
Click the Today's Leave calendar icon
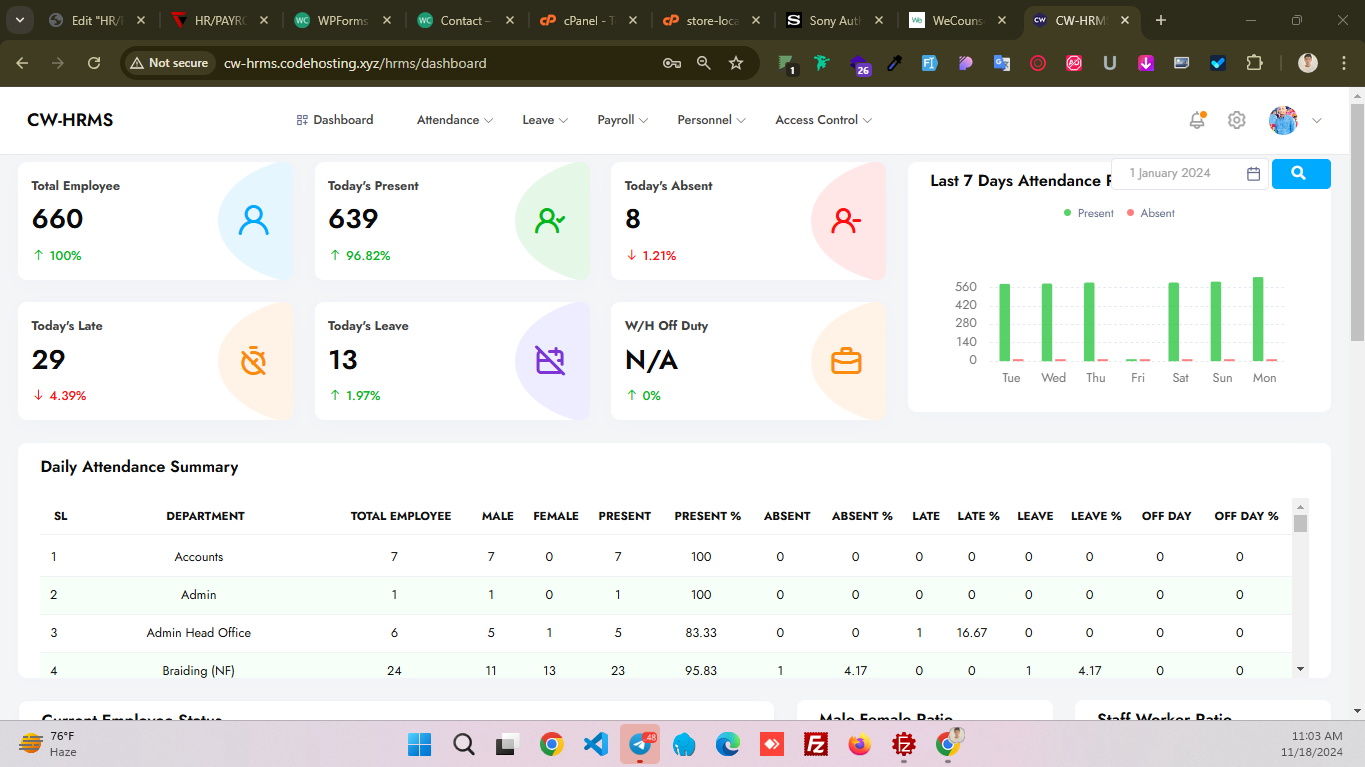550,360
